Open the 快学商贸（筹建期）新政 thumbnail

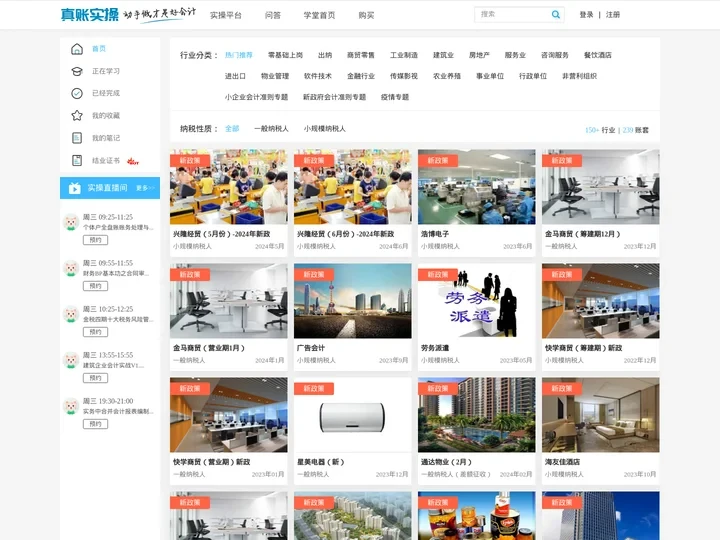[x=601, y=301]
